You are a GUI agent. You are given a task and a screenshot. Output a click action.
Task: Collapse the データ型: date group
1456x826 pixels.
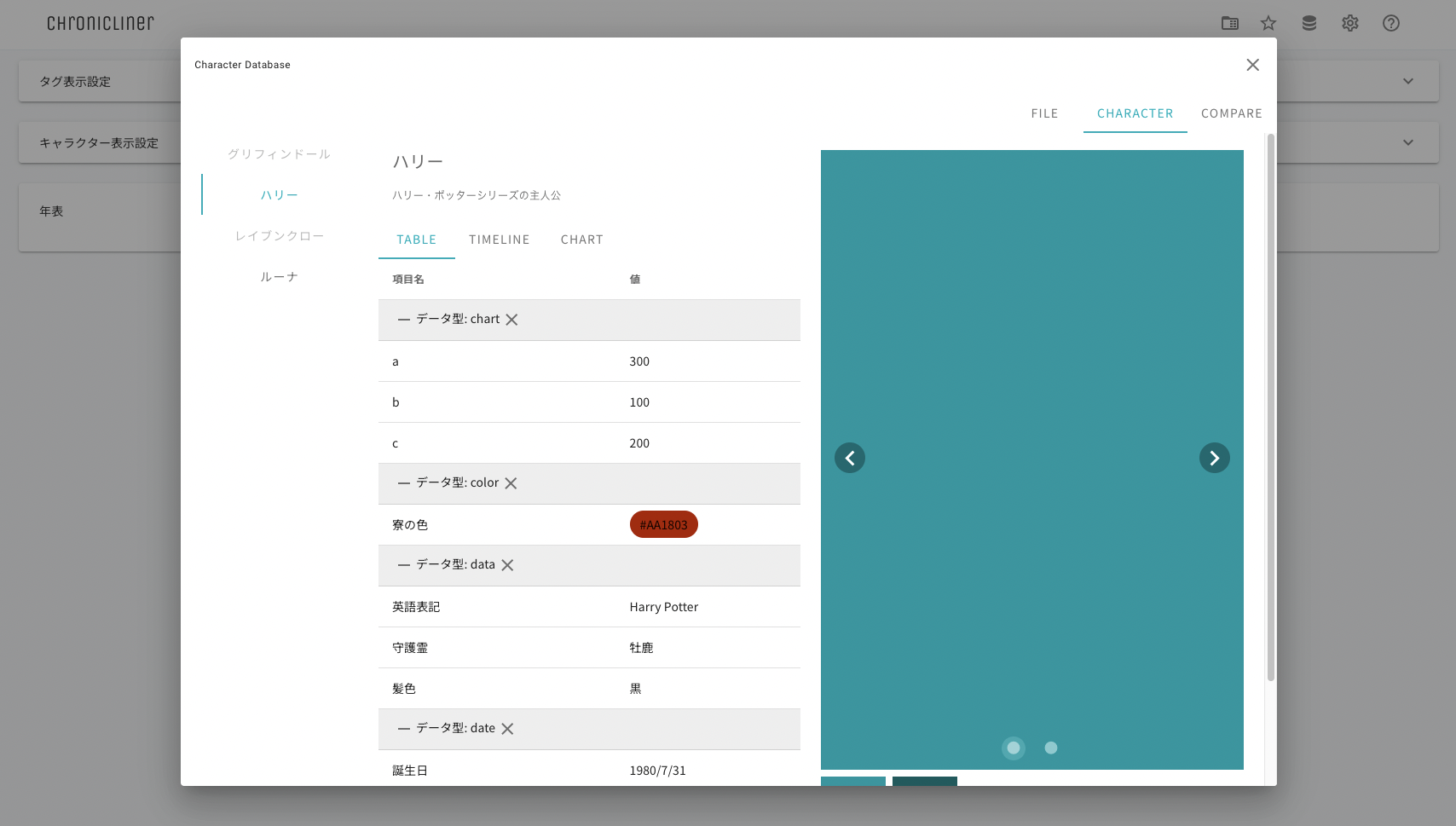pyautogui.click(x=404, y=729)
